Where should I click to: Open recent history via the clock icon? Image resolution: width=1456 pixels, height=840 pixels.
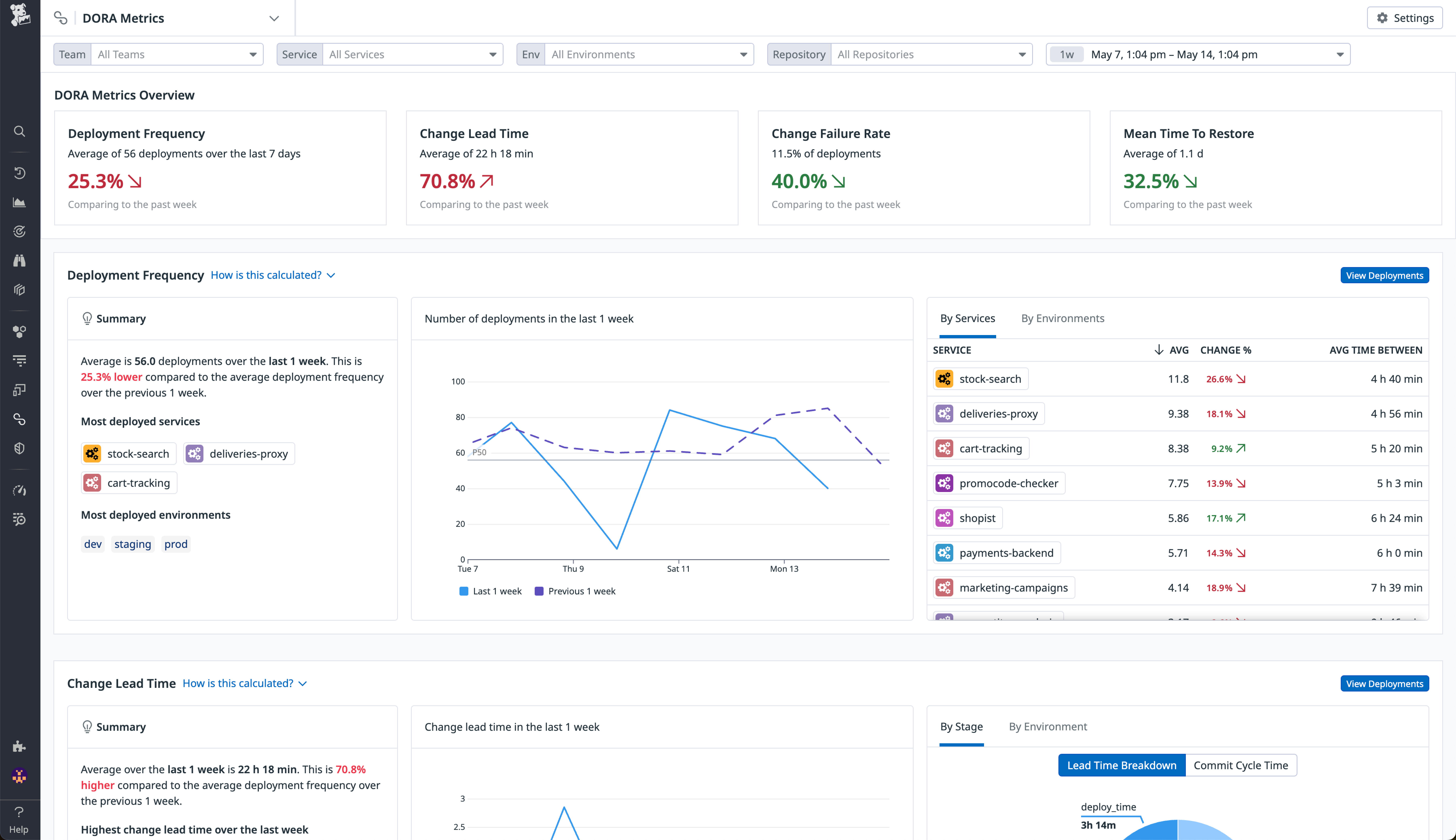coord(20,173)
